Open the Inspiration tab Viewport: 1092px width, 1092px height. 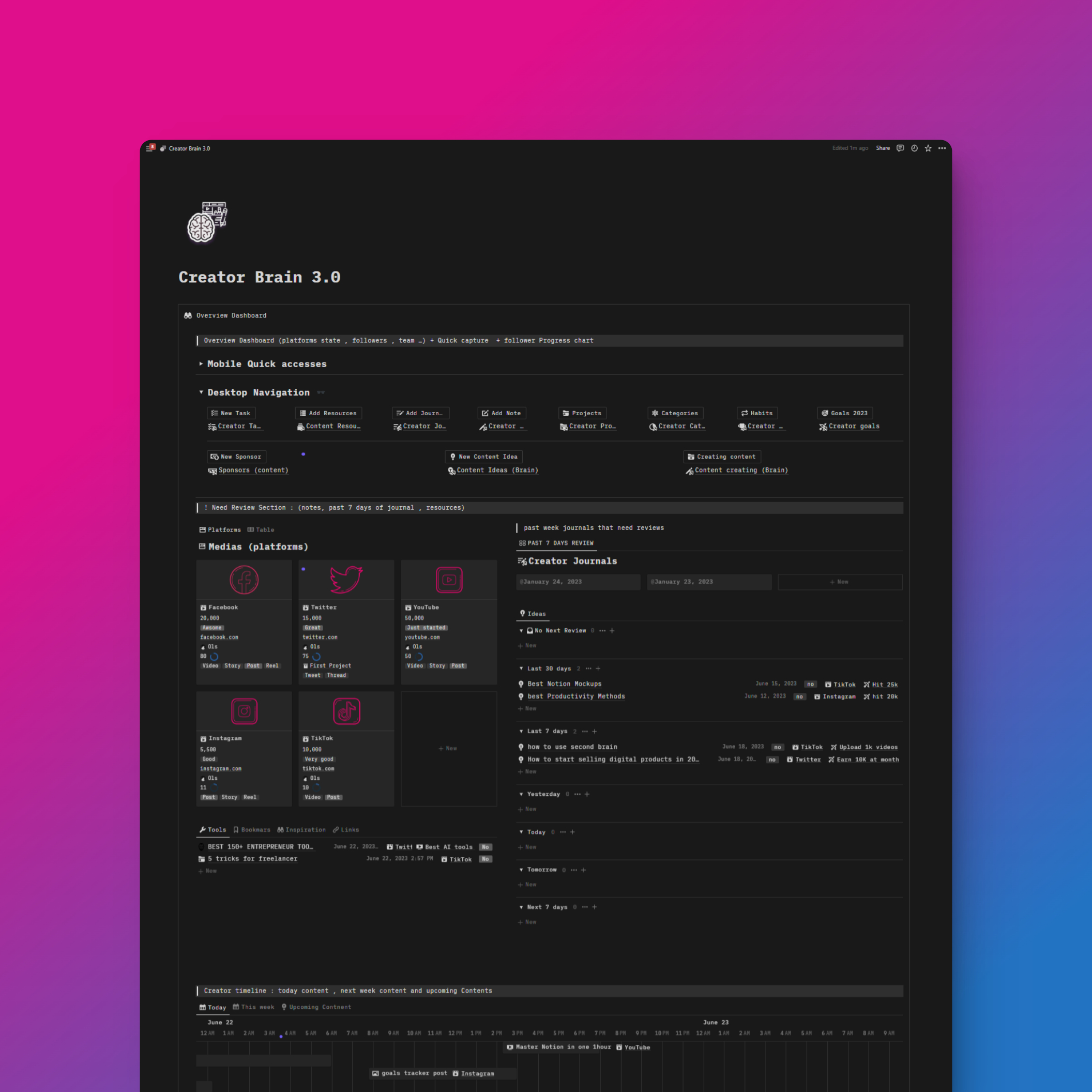(x=301, y=830)
